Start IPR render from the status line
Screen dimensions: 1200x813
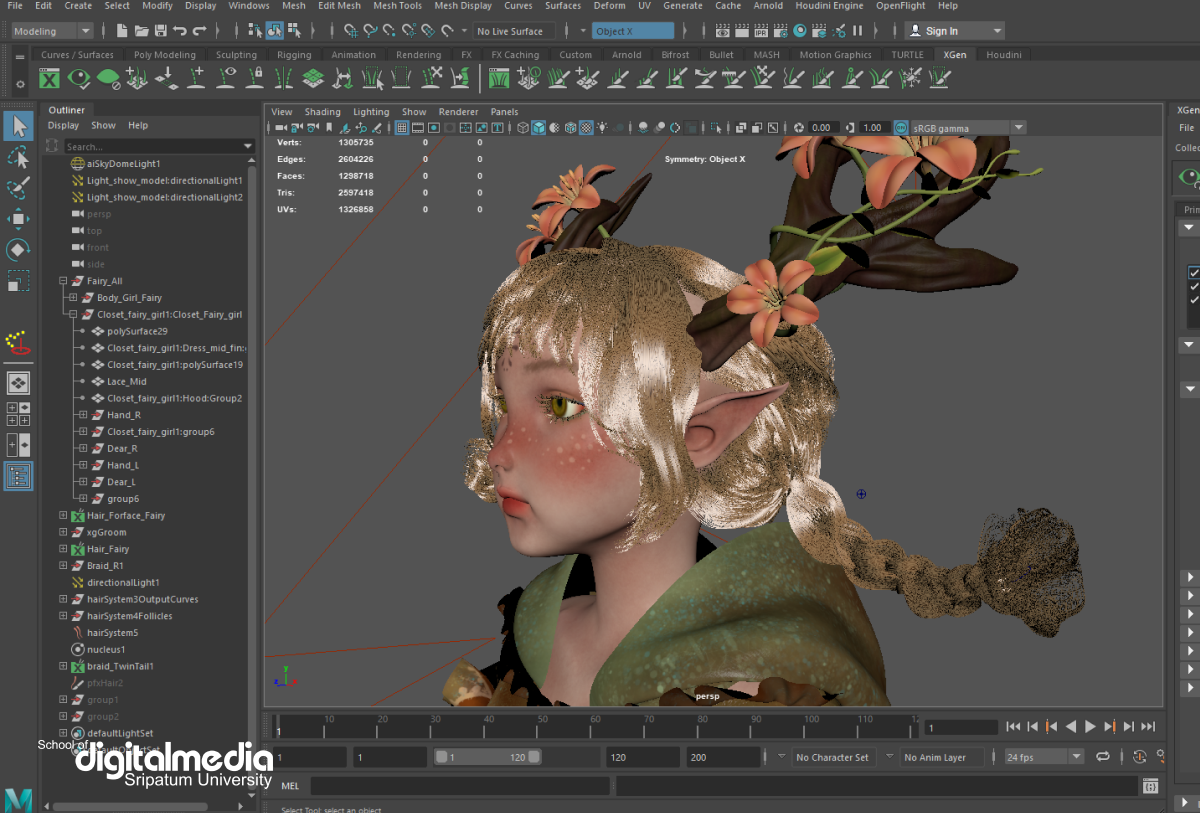pyautogui.click(x=761, y=31)
